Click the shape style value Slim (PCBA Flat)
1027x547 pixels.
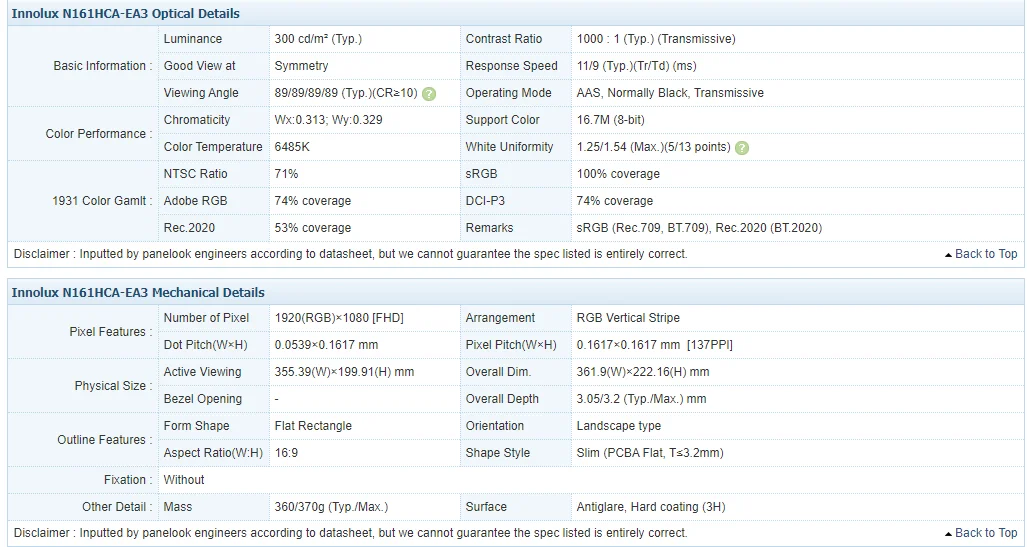650,453
